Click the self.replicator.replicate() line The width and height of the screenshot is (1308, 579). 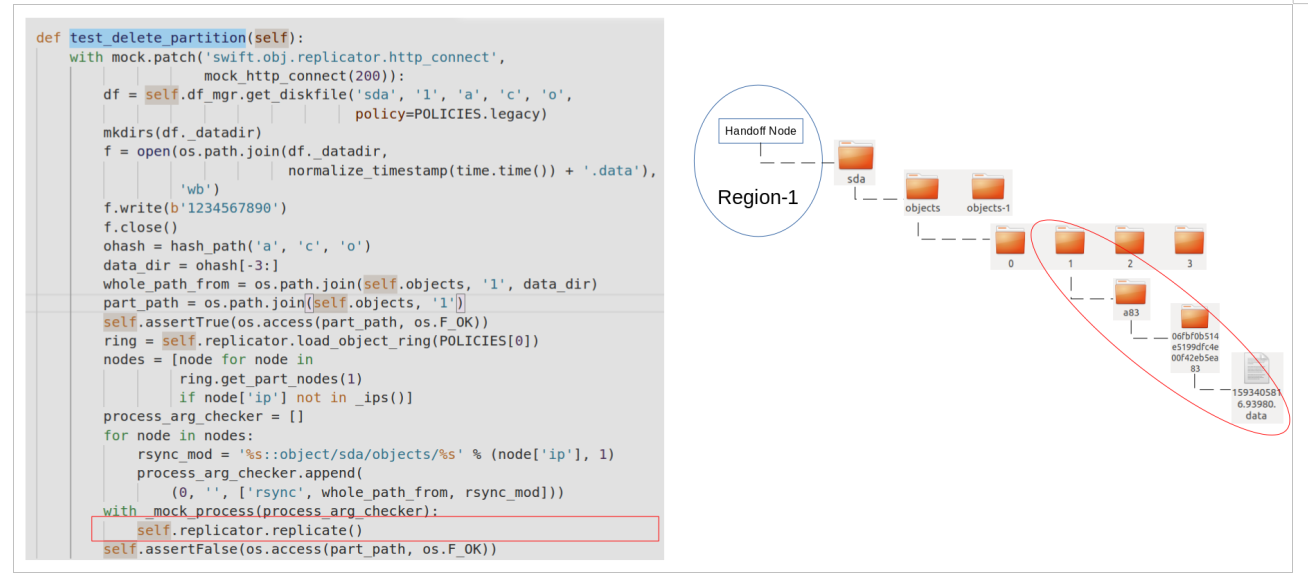[x=250, y=530]
